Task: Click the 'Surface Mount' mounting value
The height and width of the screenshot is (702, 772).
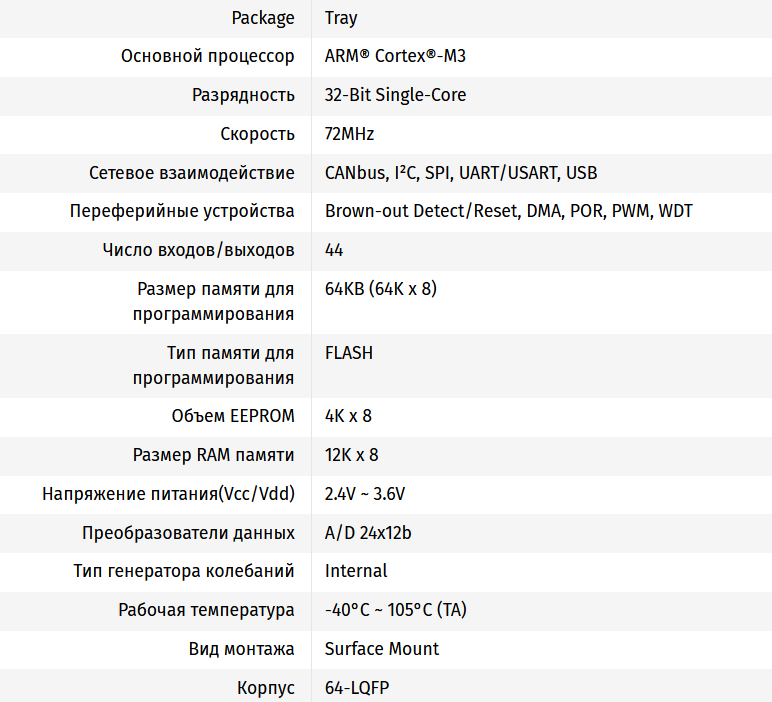Action: (382, 649)
